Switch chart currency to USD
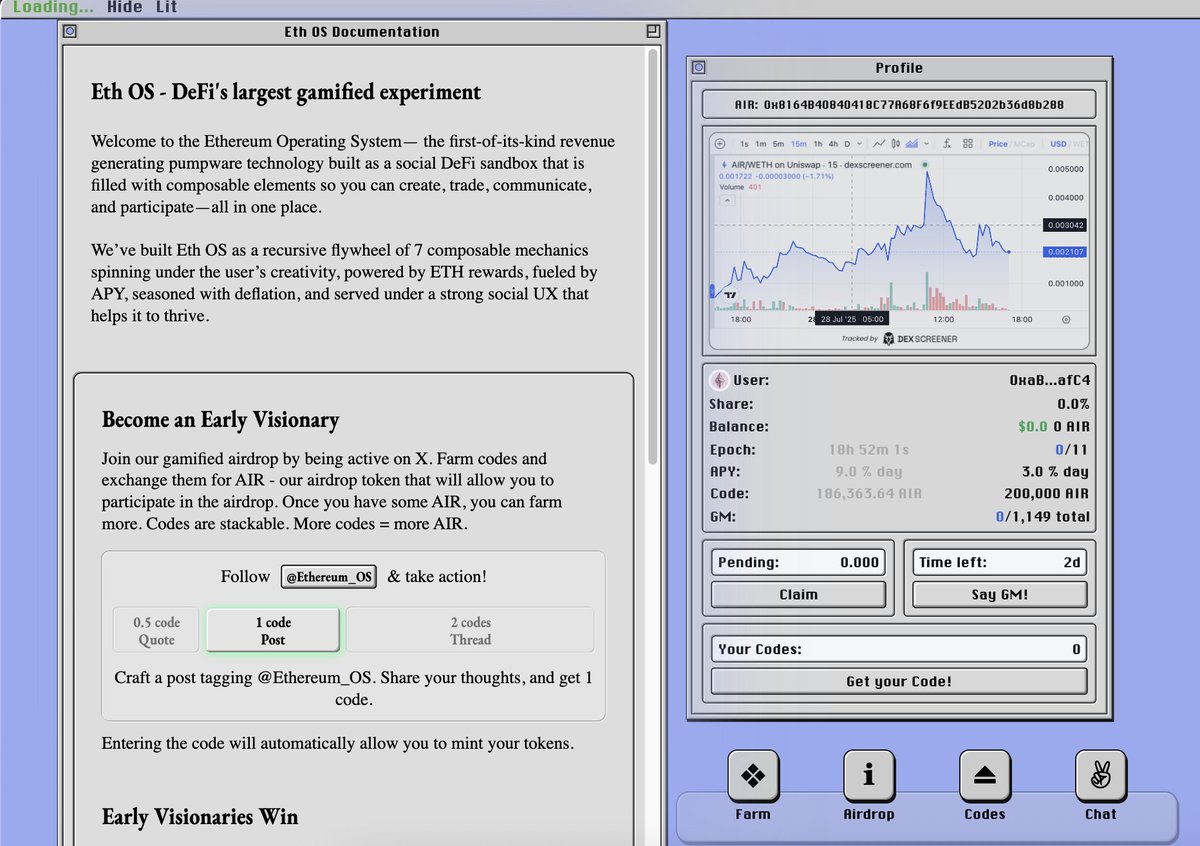Viewport: 1200px width, 846px height. pos(1058,144)
